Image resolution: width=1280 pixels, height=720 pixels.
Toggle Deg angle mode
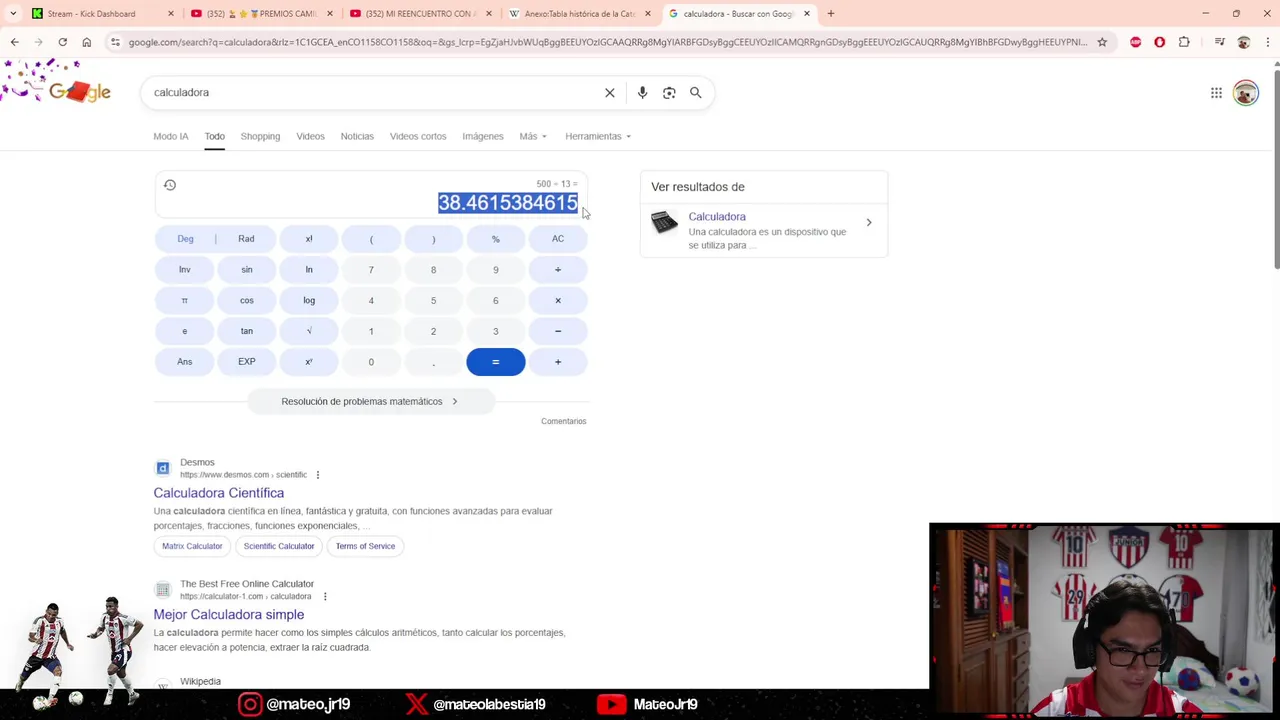click(x=185, y=239)
